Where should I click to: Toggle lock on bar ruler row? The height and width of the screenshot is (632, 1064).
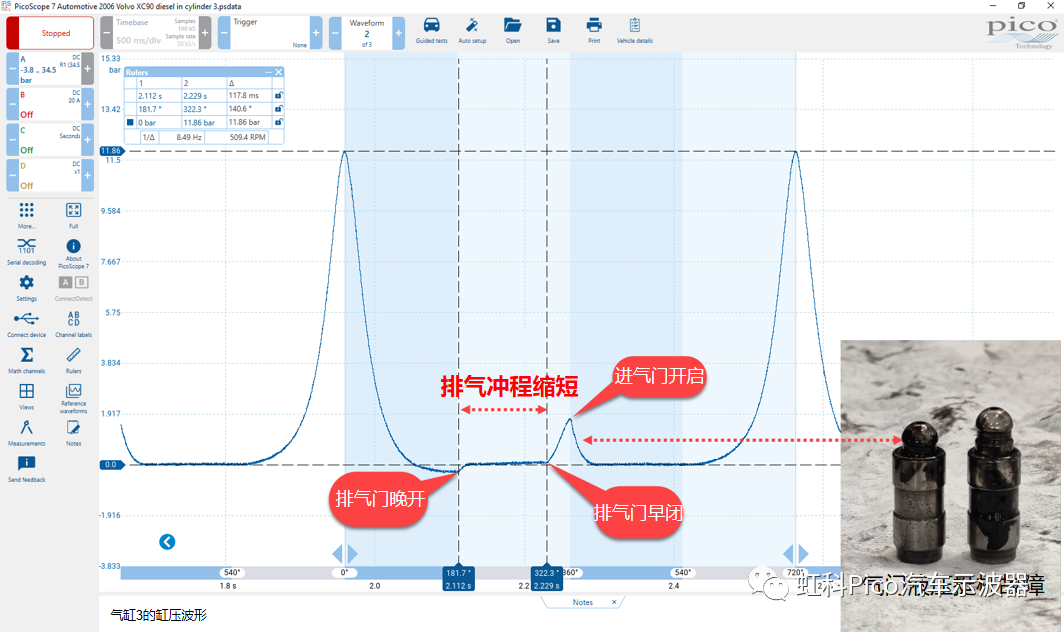coord(278,122)
